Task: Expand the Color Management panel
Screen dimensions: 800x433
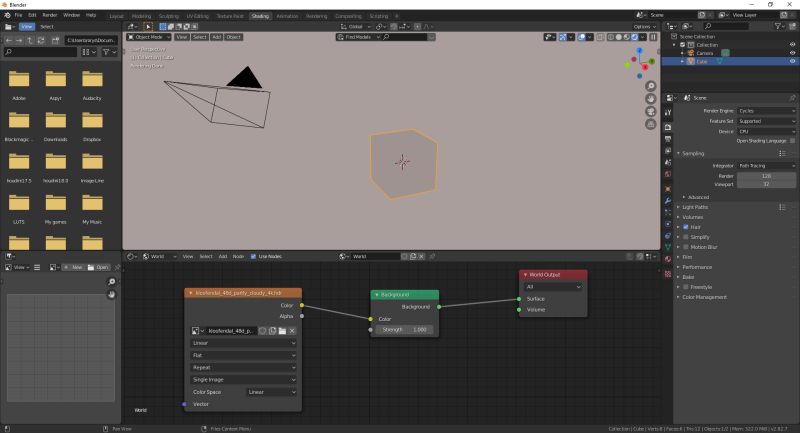Action: [704, 297]
